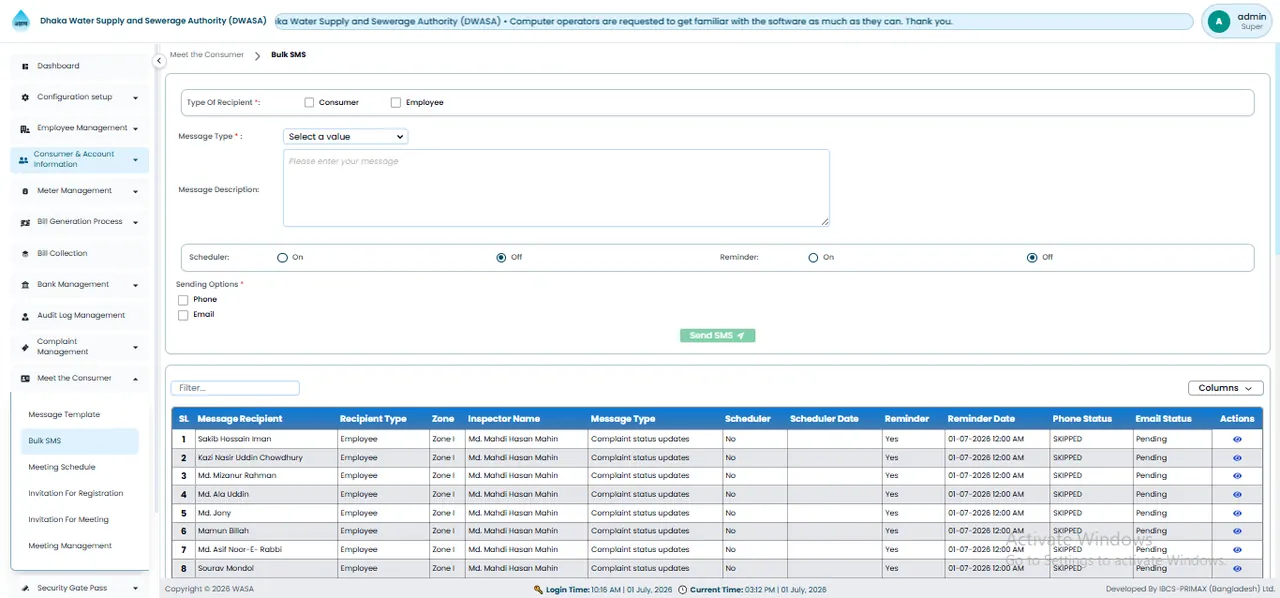This screenshot has height=598, width=1280.
Task: Turn Scheduler On radio button
Action: pyautogui.click(x=282, y=257)
